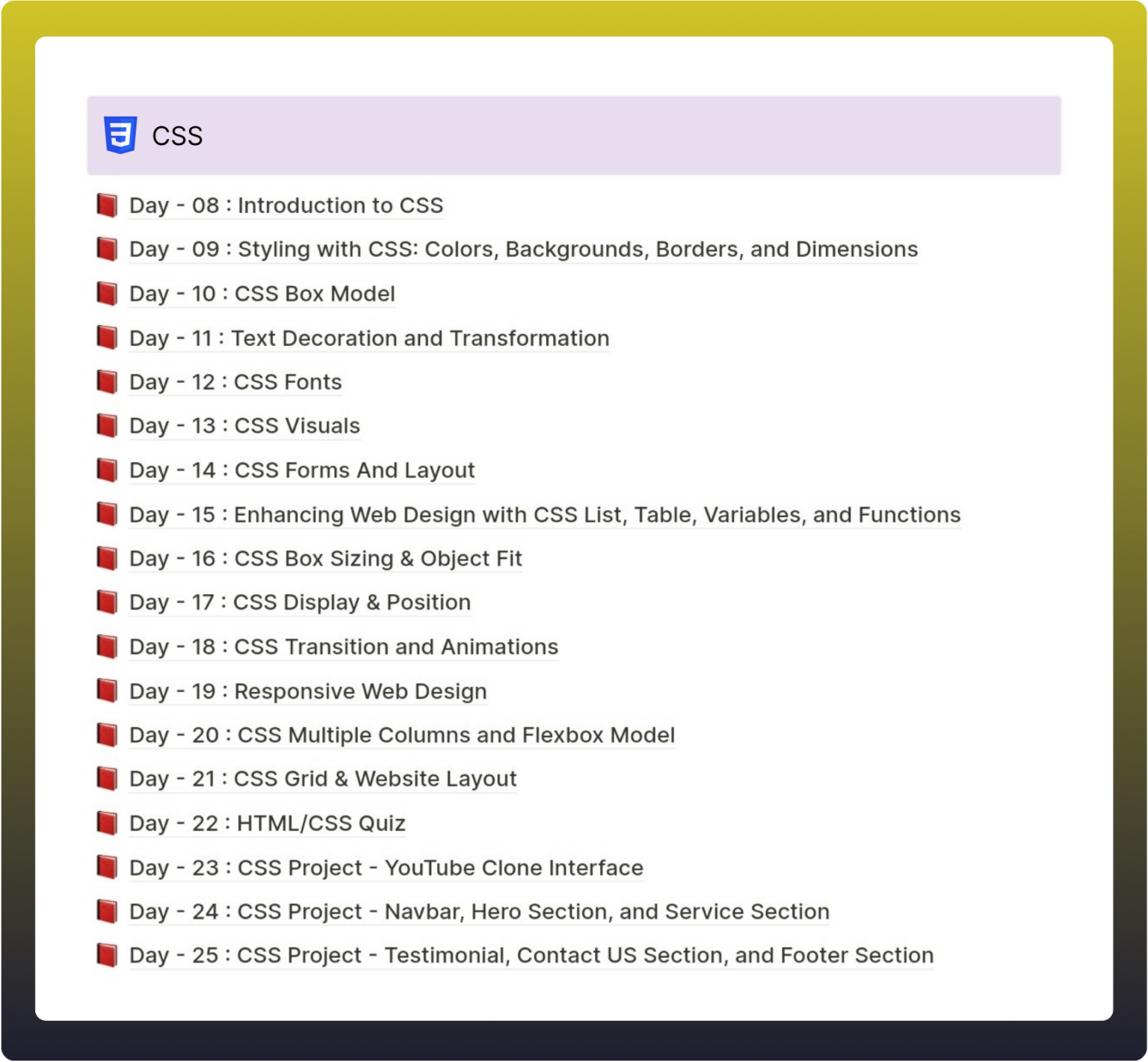Click the blue CSS3 shield logo
This screenshot has width=1148, height=1062.
(120, 135)
